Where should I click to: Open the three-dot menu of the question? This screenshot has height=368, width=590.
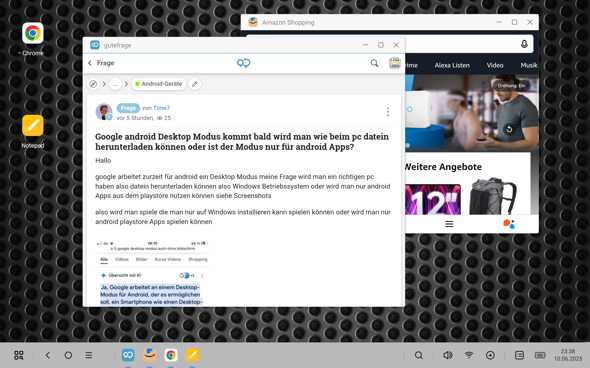coord(388,112)
